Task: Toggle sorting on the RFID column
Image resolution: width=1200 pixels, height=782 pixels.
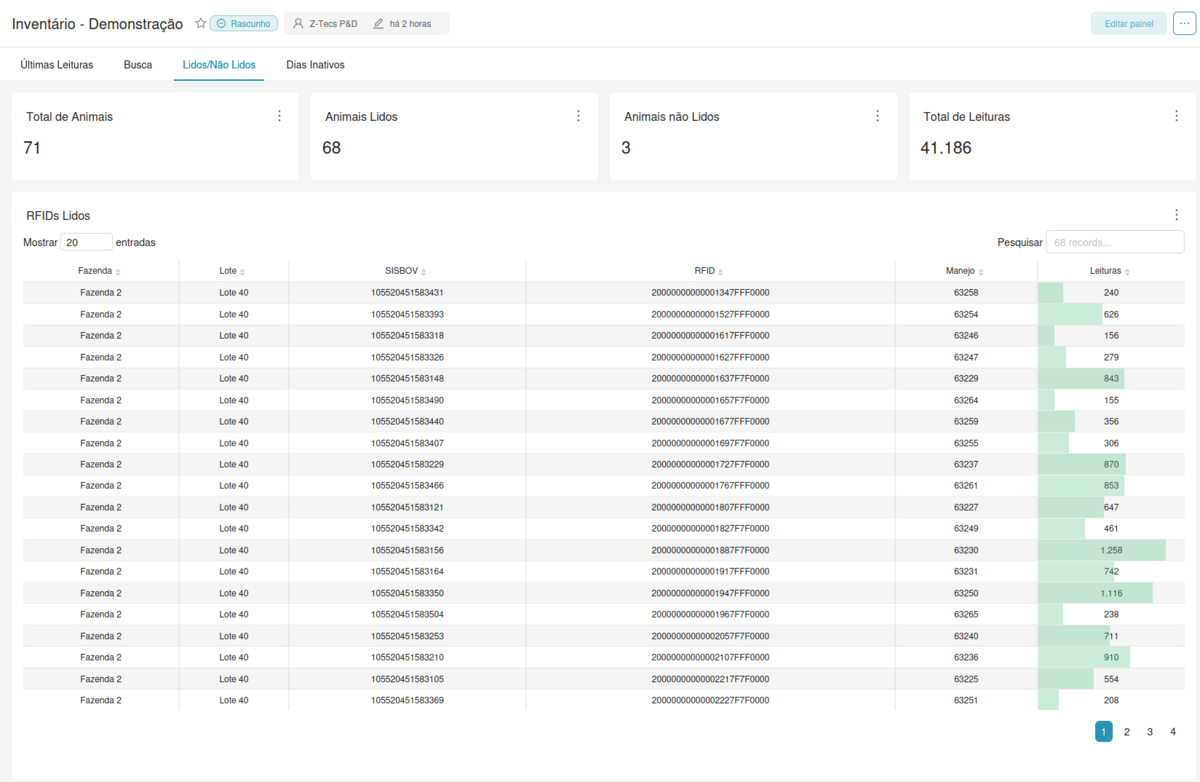Action: coord(722,270)
